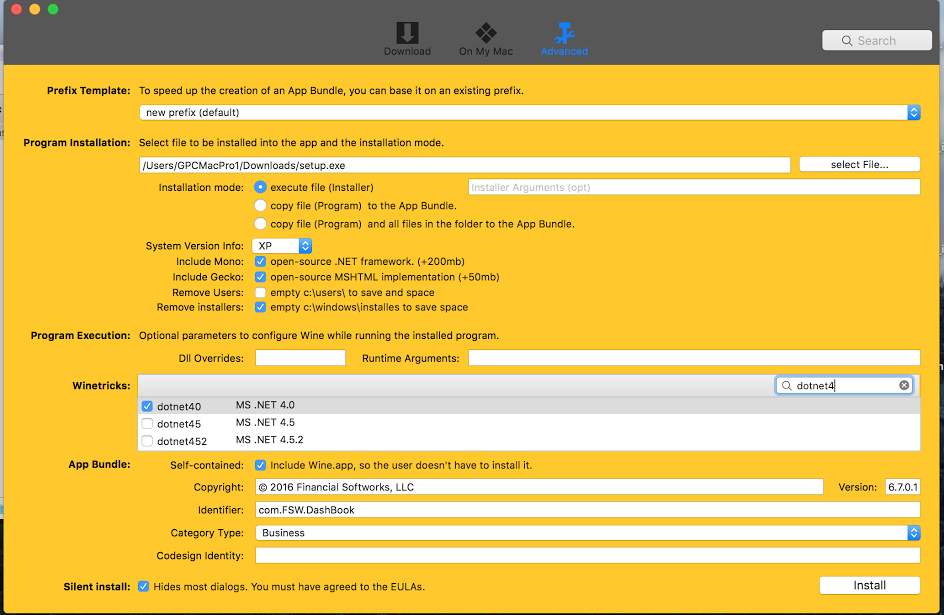Viewport: 944px width, 615px height.
Task: Select execute file (Installer) radio option
Action: click(260, 187)
